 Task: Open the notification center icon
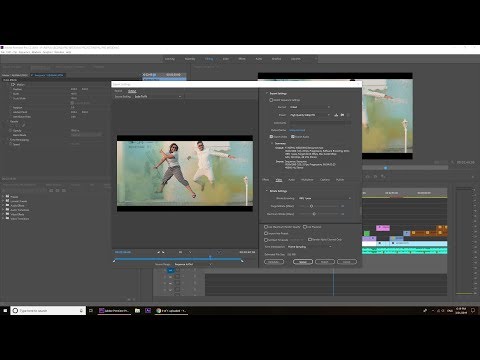pyautogui.click(x=473, y=310)
